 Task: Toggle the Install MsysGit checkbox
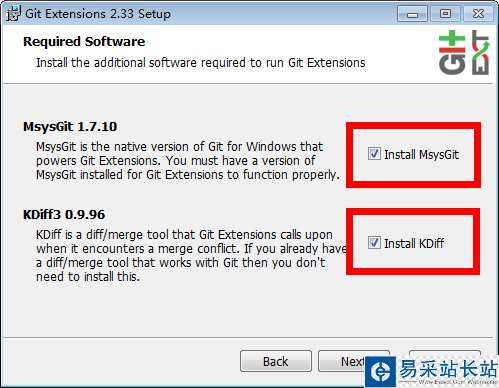click(x=374, y=154)
